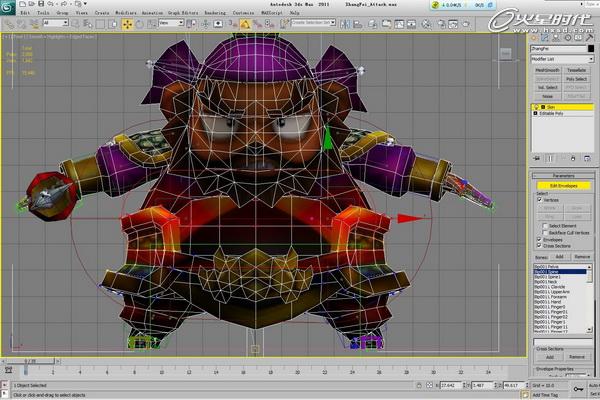Toggle the Vertices checkbox
Viewport: 600px width, 400px height.
click(x=540, y=200)
